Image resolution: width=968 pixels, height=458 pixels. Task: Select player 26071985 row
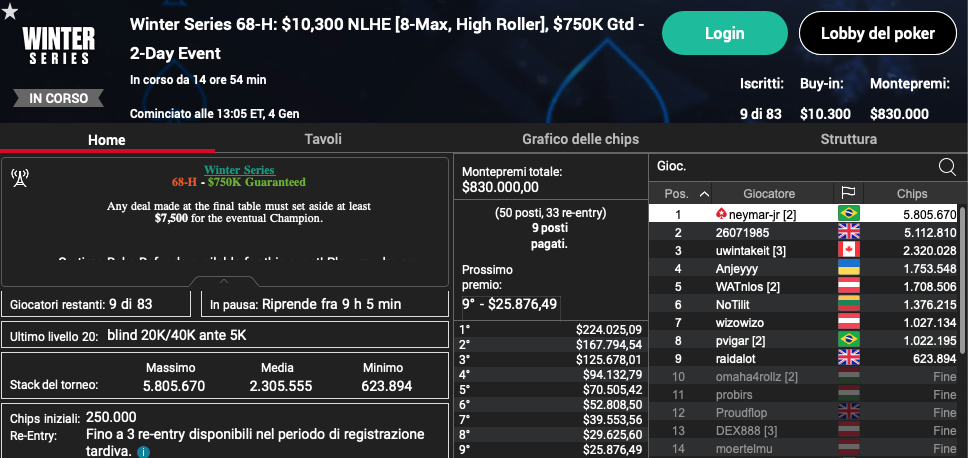point(803,232)
